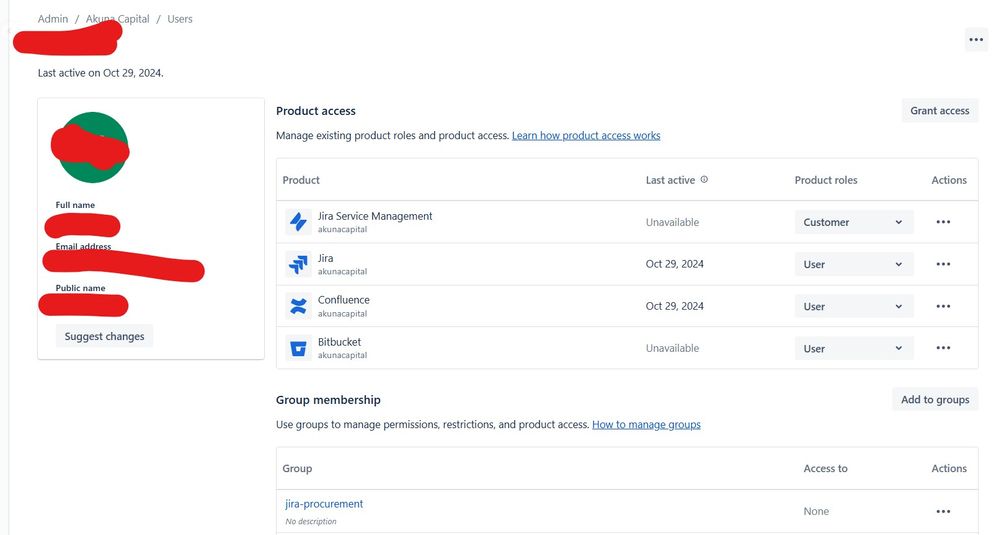Click None in the jira-procurement row

816,511
